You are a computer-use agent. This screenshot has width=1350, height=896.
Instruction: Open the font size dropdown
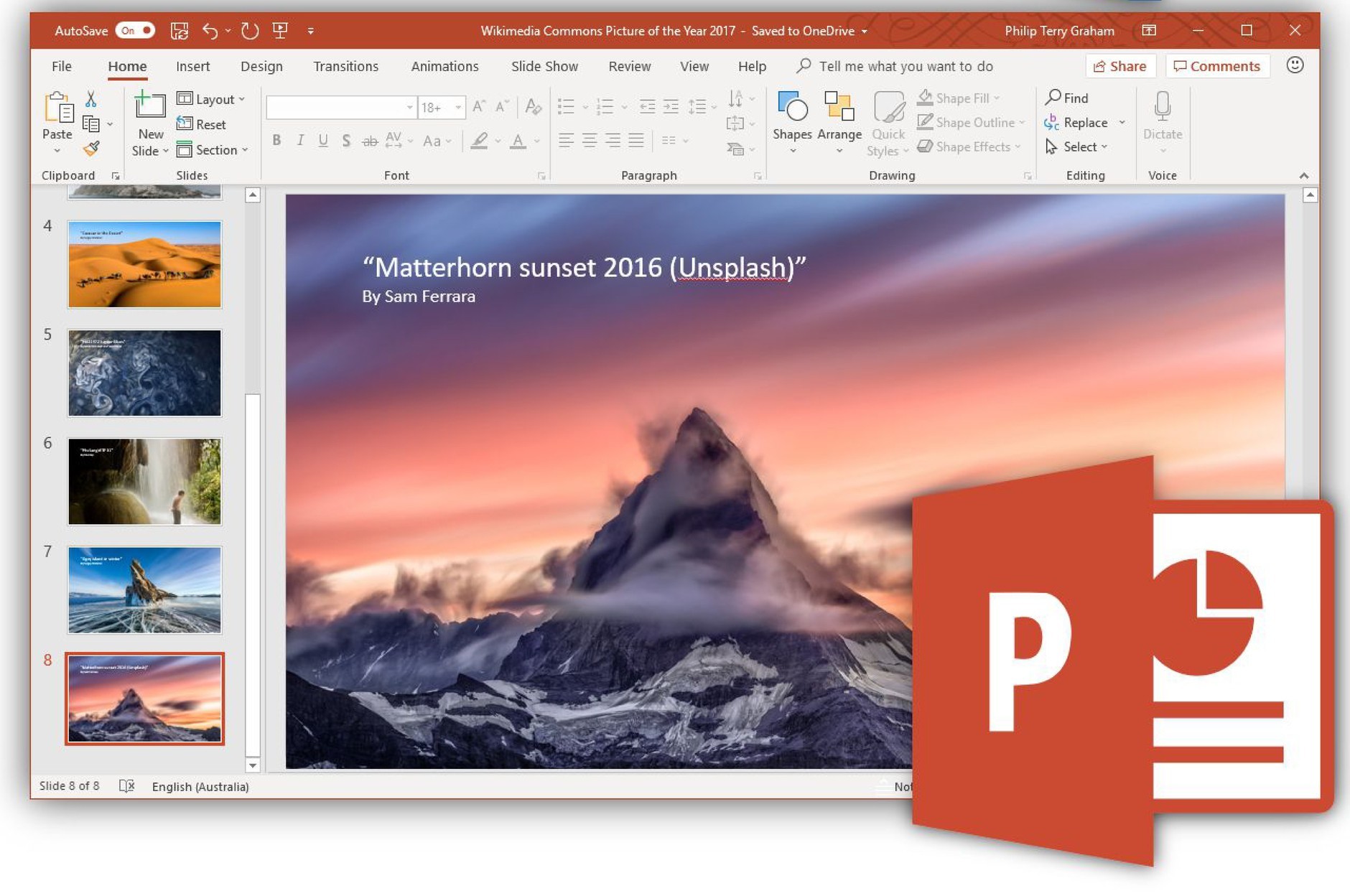(x=457, y=108)
